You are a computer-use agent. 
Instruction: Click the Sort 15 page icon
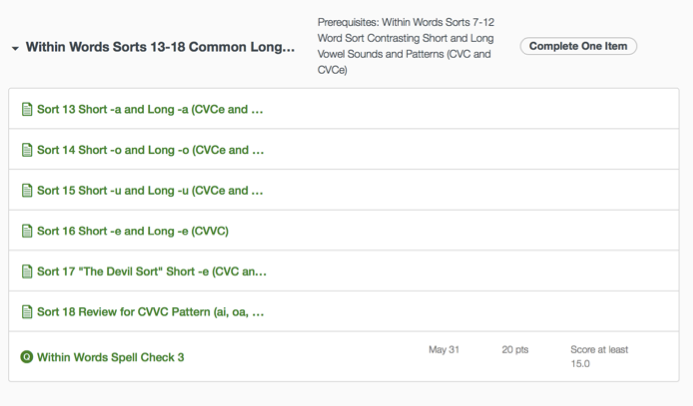27,190
